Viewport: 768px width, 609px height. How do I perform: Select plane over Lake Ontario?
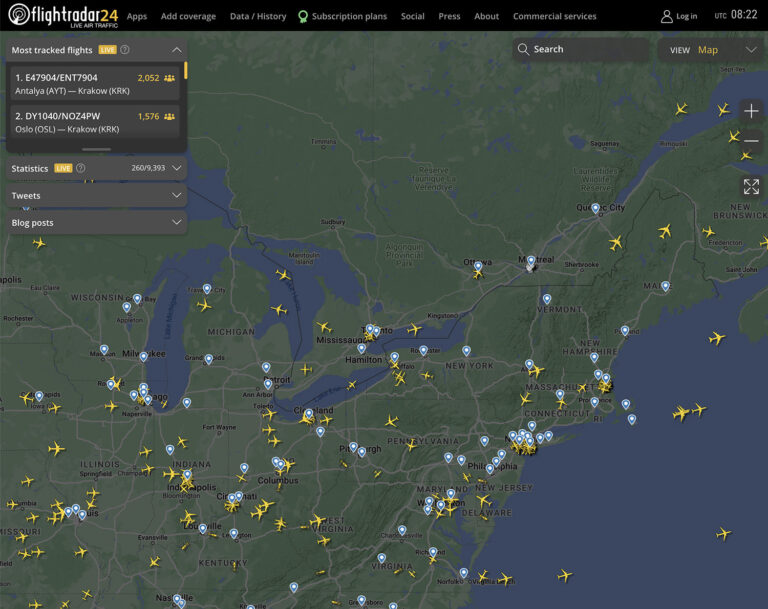point(414,329)
